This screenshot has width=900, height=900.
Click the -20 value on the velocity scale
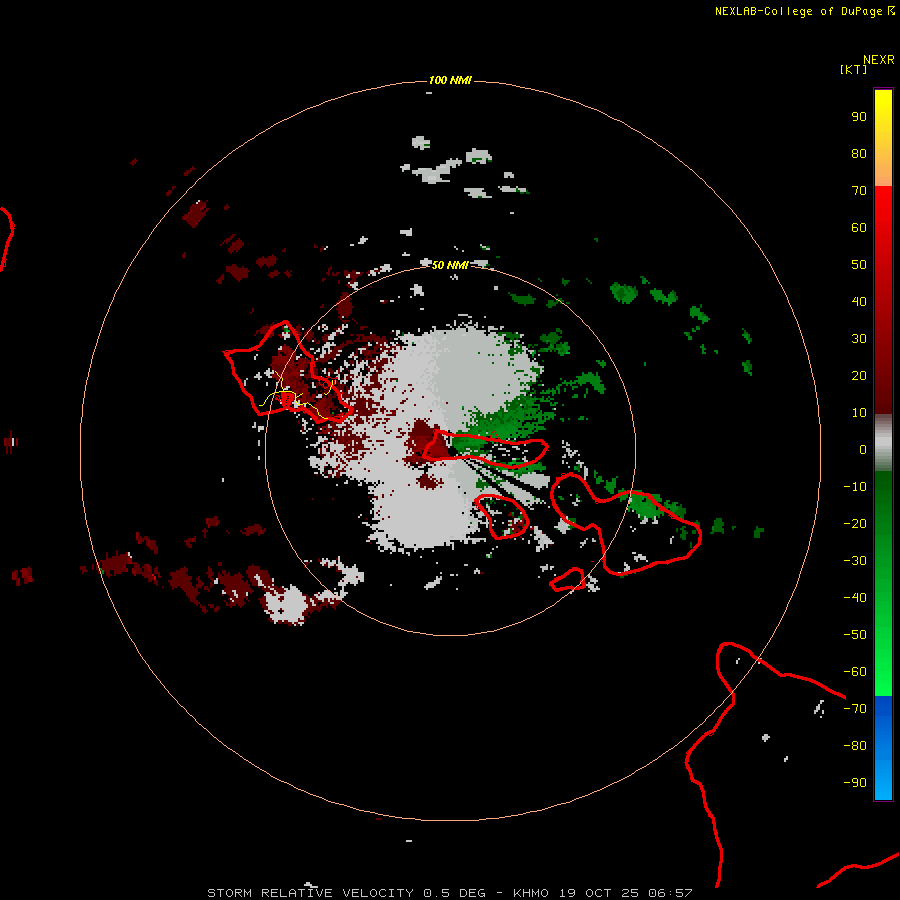click(855, 524)
